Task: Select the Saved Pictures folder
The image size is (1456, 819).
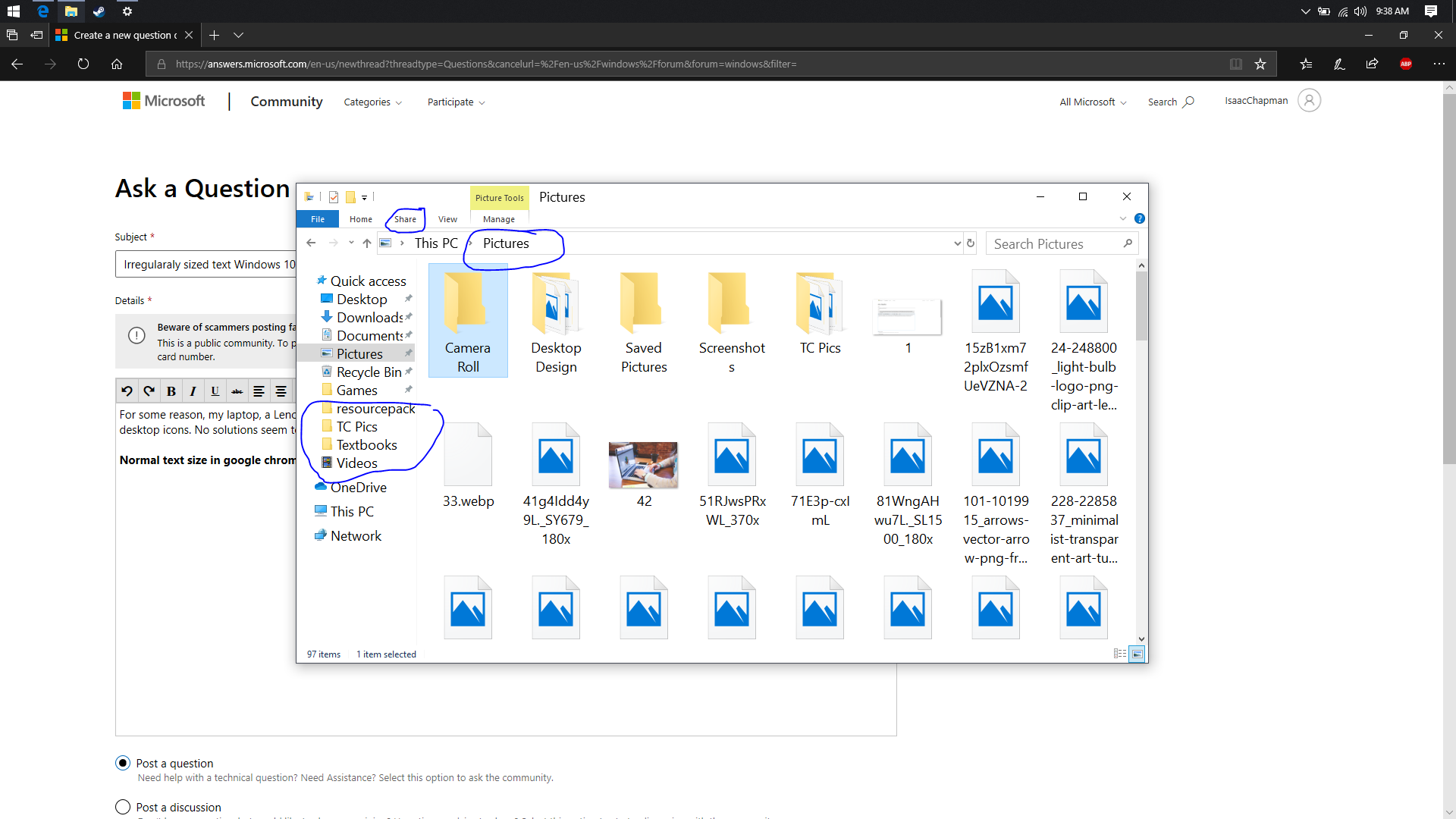Action: pyautogui.click(x=644, y=323)
